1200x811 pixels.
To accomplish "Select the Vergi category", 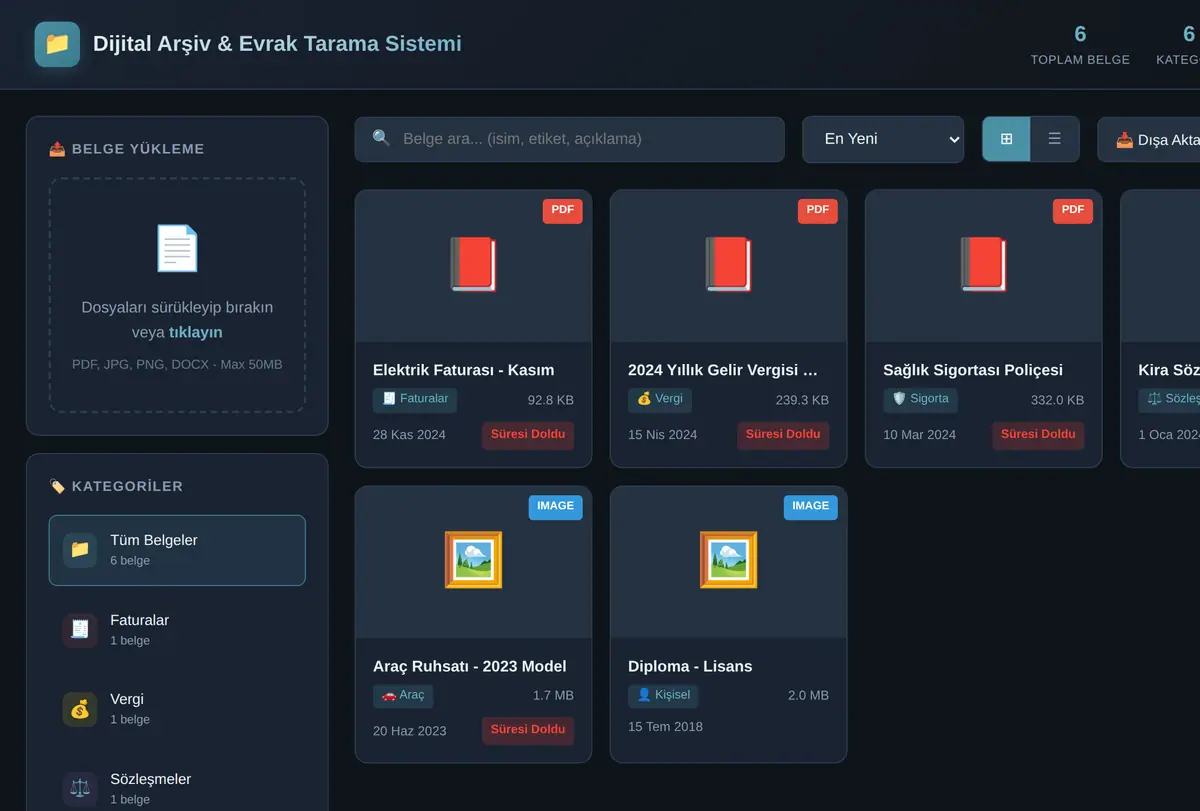I will pos(177,709).
